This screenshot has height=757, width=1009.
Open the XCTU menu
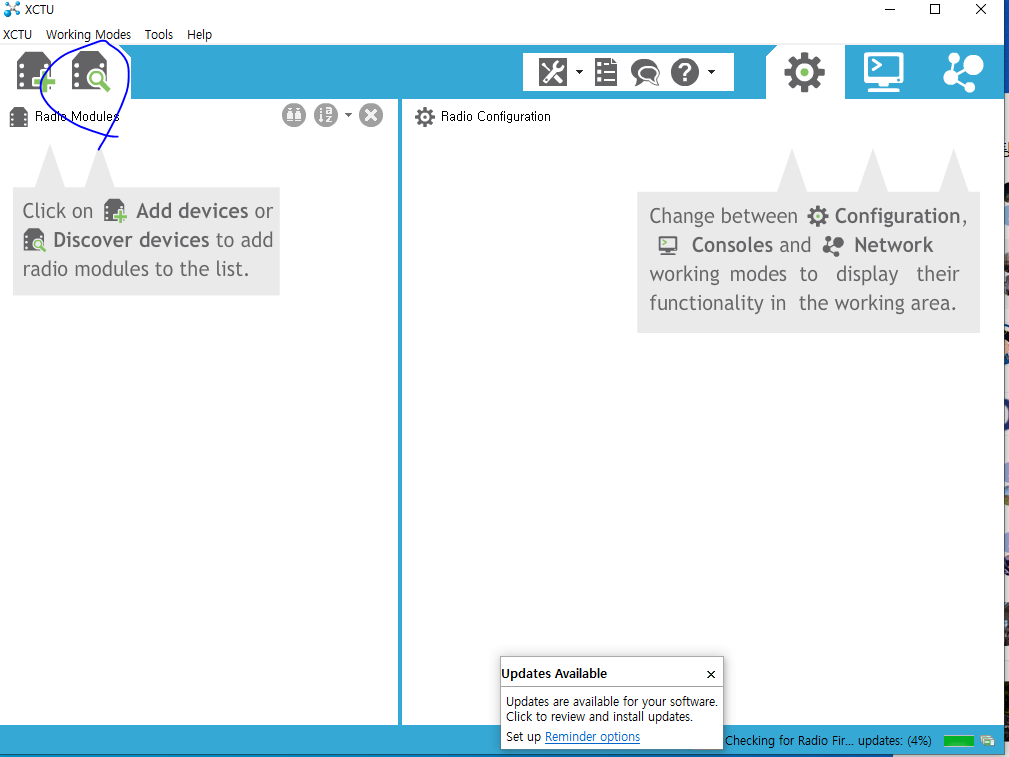17,35
